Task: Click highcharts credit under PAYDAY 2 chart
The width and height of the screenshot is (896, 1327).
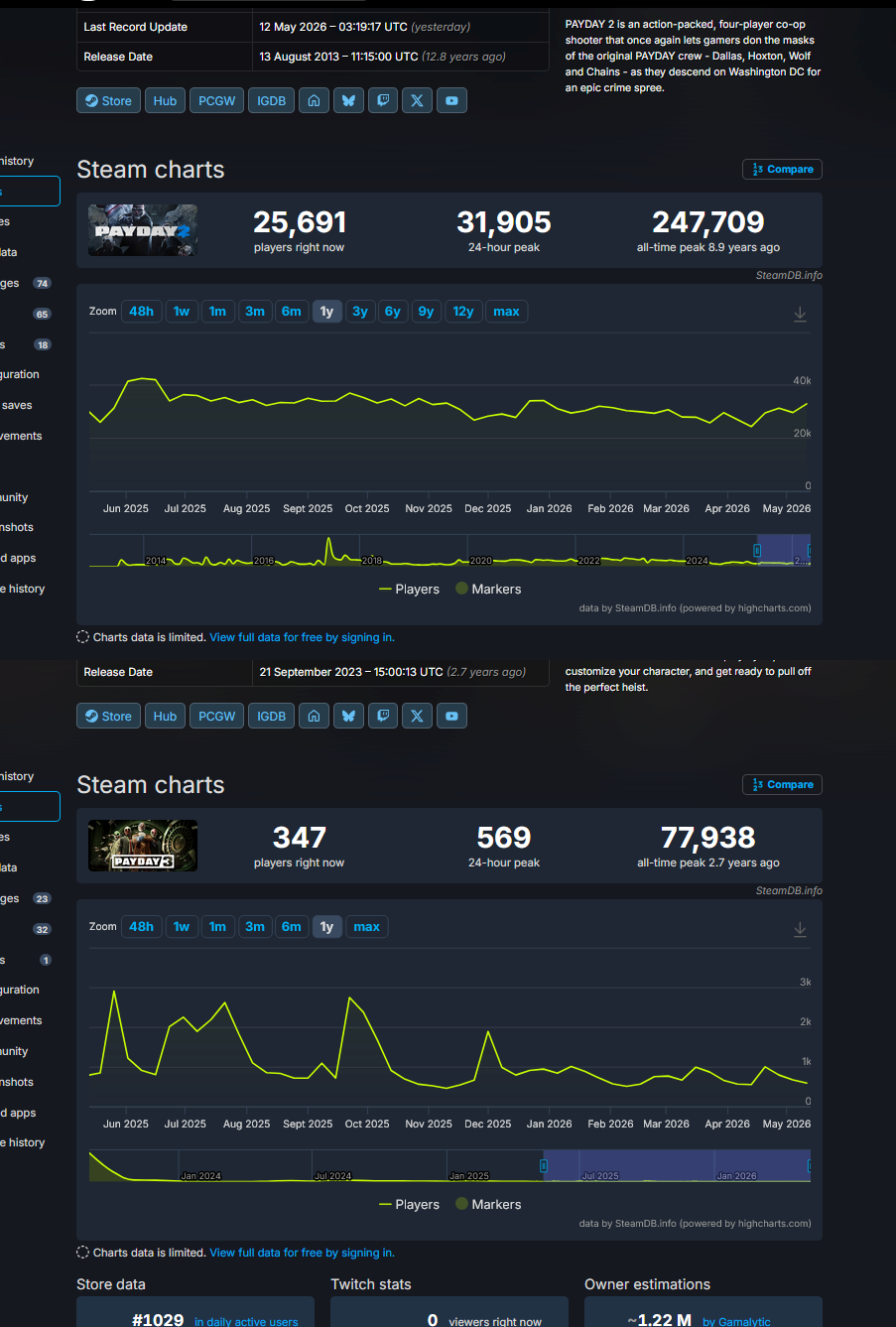Action: point(695,608)
